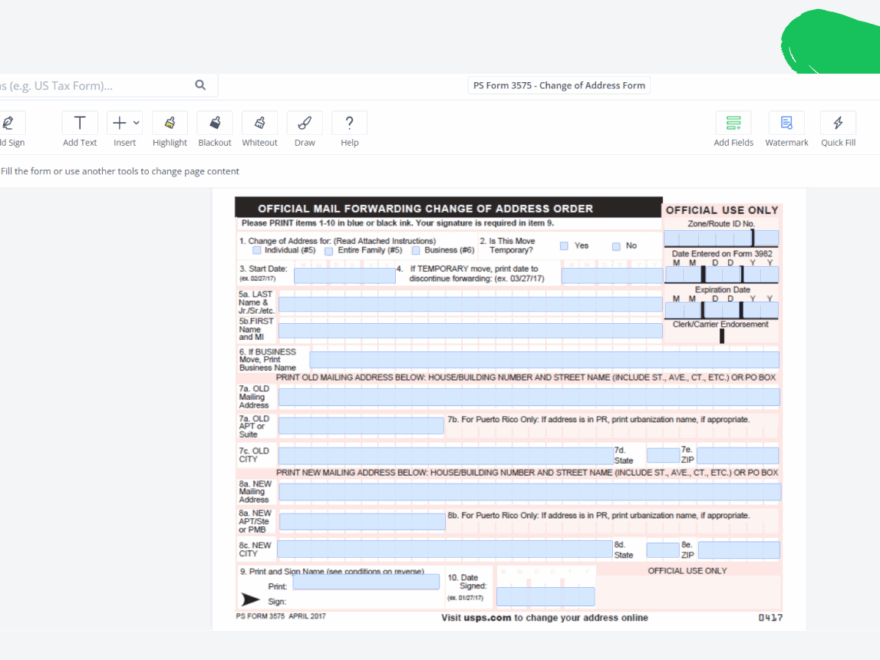880x660 pixels.
Task: Click the 'Visit usps.com' text
Action: (476, 618)
